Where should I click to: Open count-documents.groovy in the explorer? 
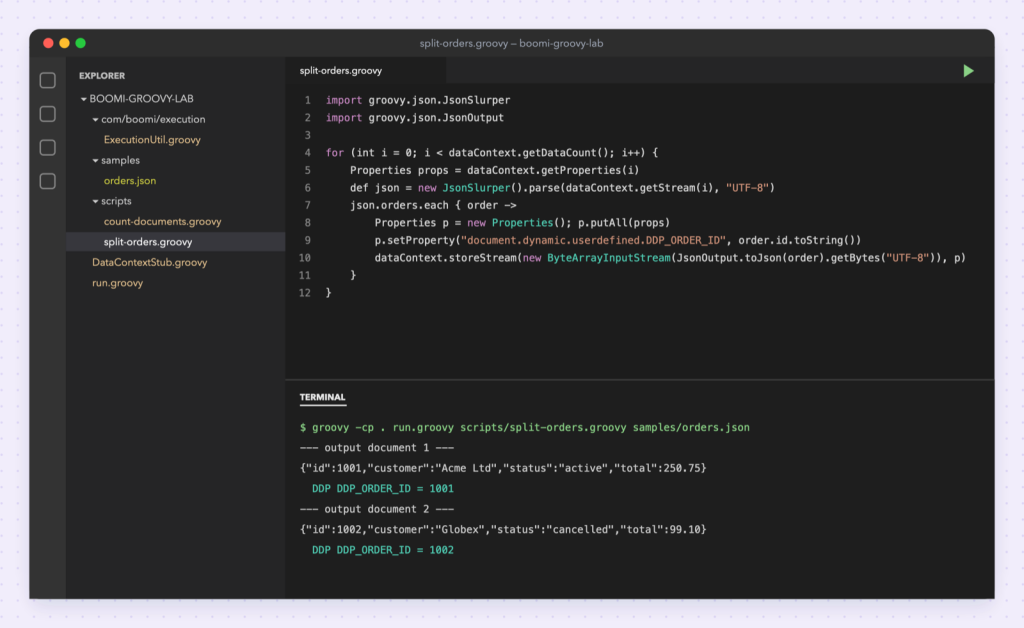[x=163, y=221]
